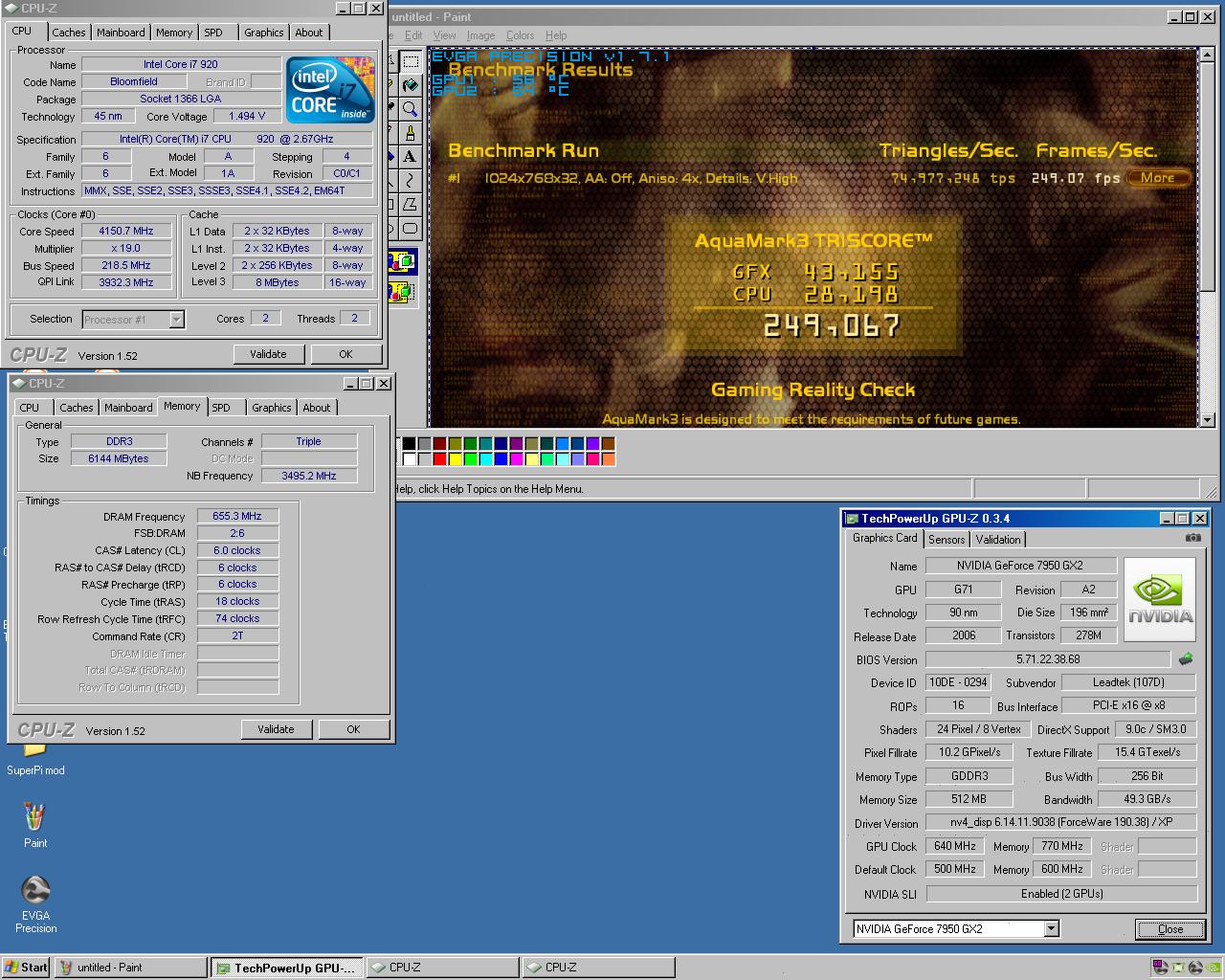Click the Close button in GPU-Z
1225x980 pixels.
pos(1170,929)
